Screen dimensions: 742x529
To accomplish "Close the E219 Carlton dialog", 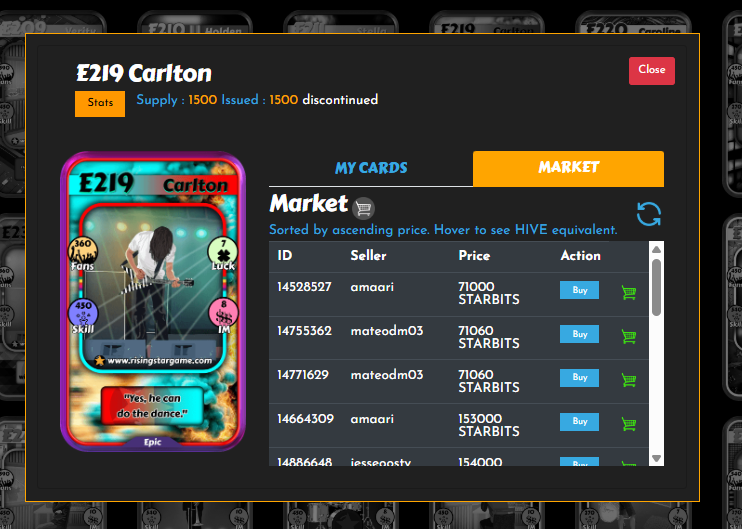I will [652, 71].
